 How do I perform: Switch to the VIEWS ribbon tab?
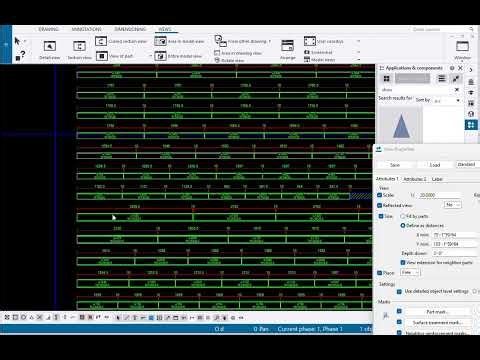tap(165, 29)
